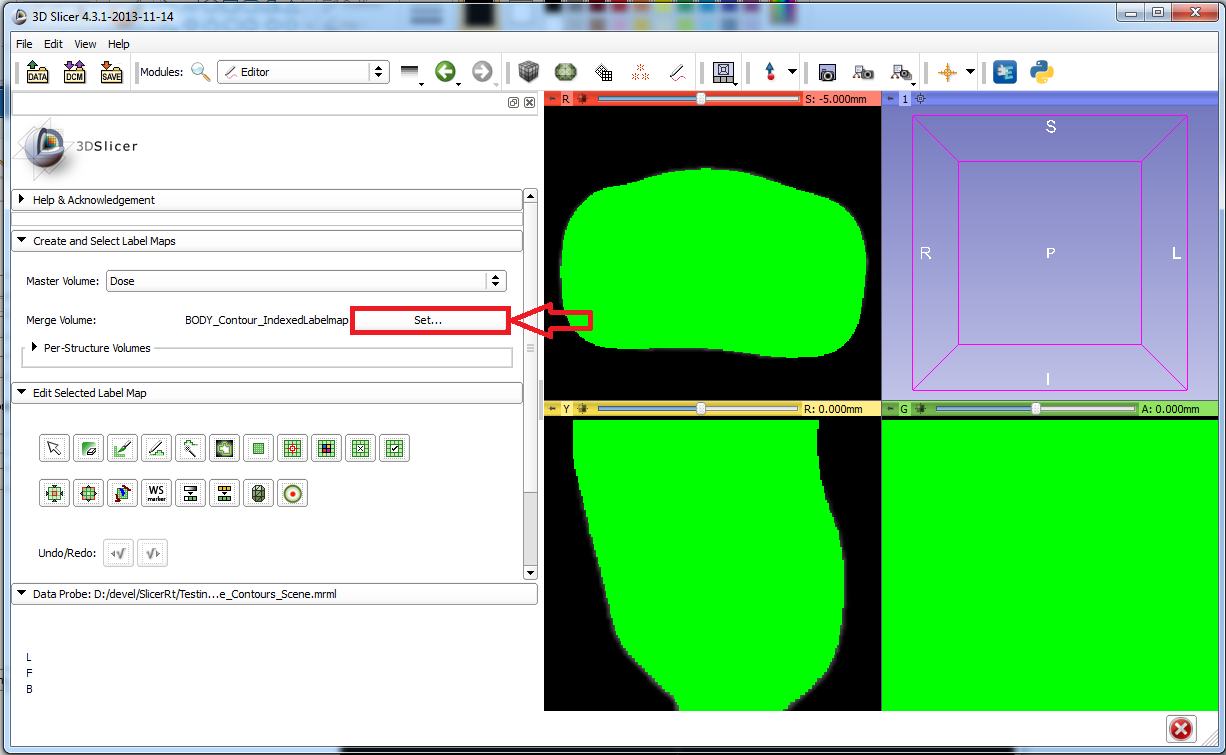The image size is (1226, 755).
Task: Open the View menu
Action: [x=85, y=44]
